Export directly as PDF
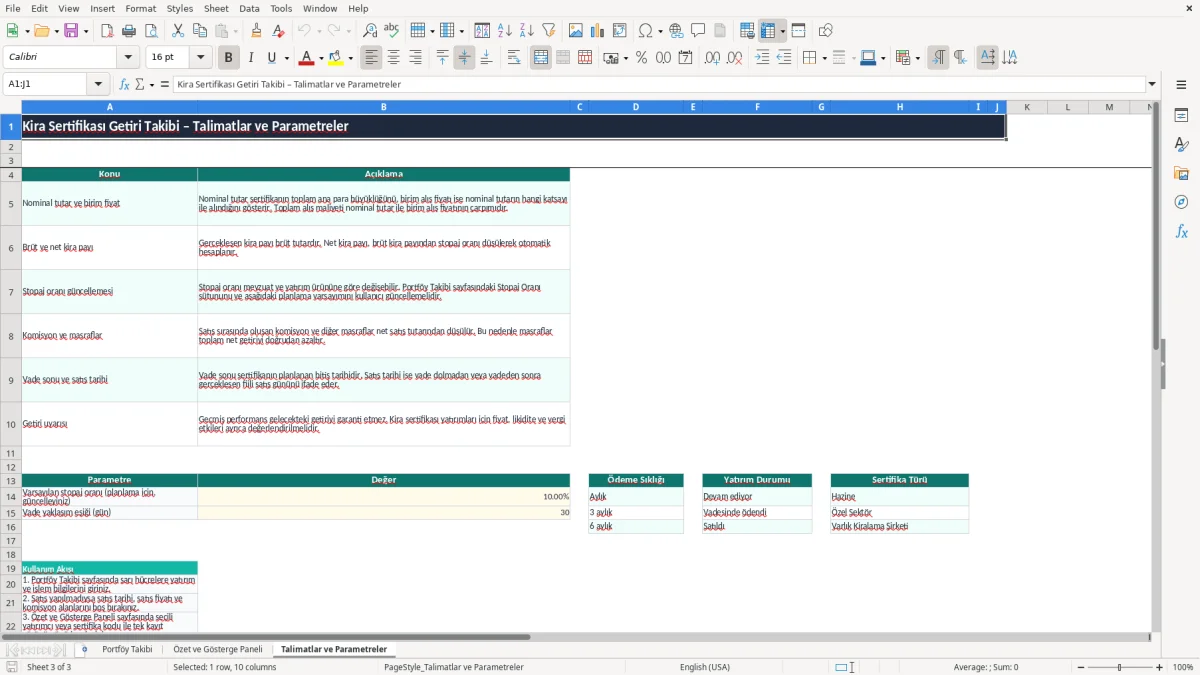The image size is (1200, 675). pyautogui.click(x=107, y=31)
